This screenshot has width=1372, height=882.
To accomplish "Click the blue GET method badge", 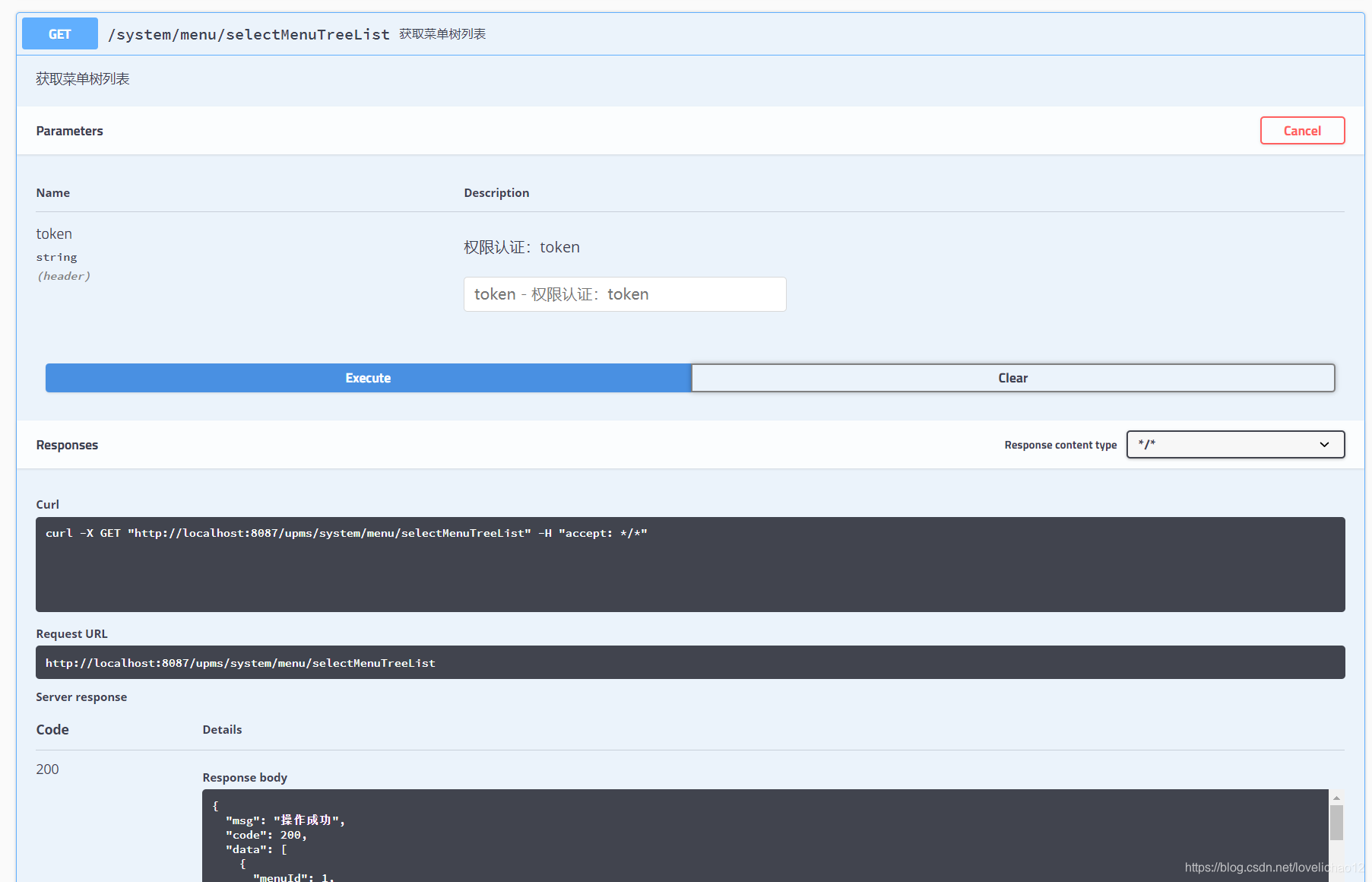I will coord(59,33).
